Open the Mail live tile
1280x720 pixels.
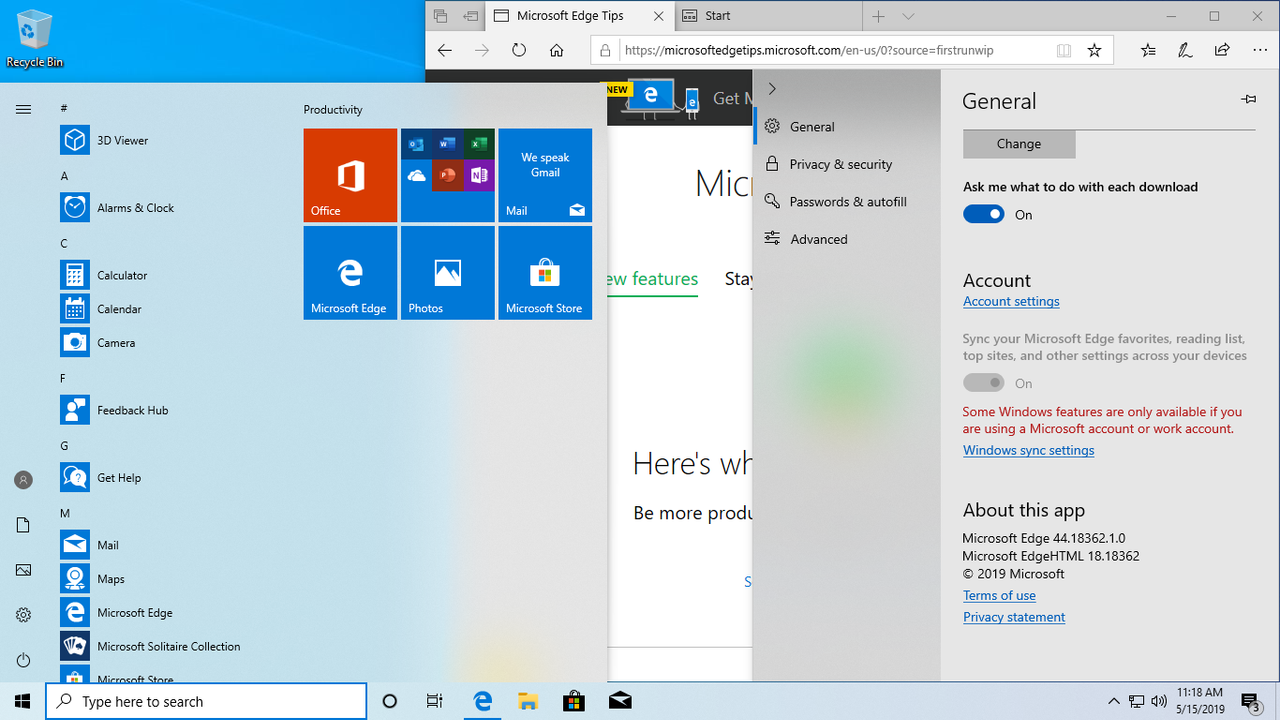[x=545, y=175]
